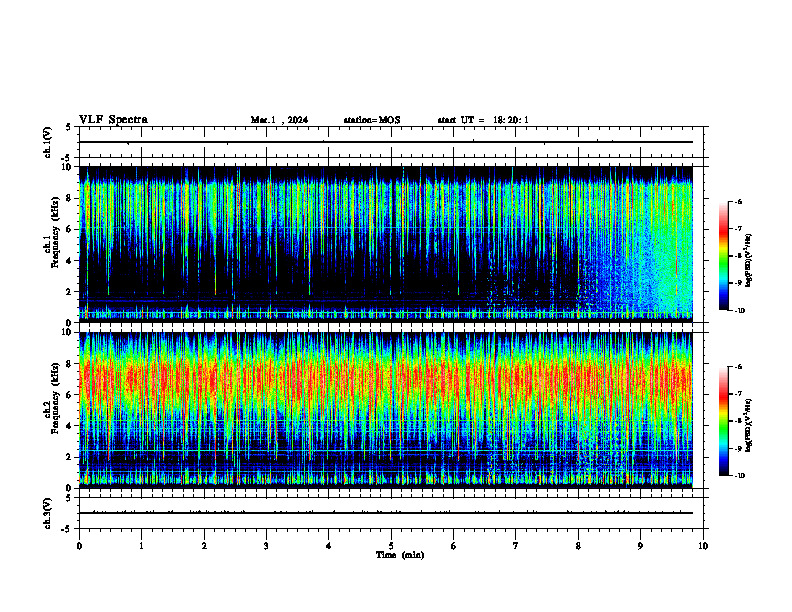
Task: Click time axis tick label 7
Action: point(516,546)
